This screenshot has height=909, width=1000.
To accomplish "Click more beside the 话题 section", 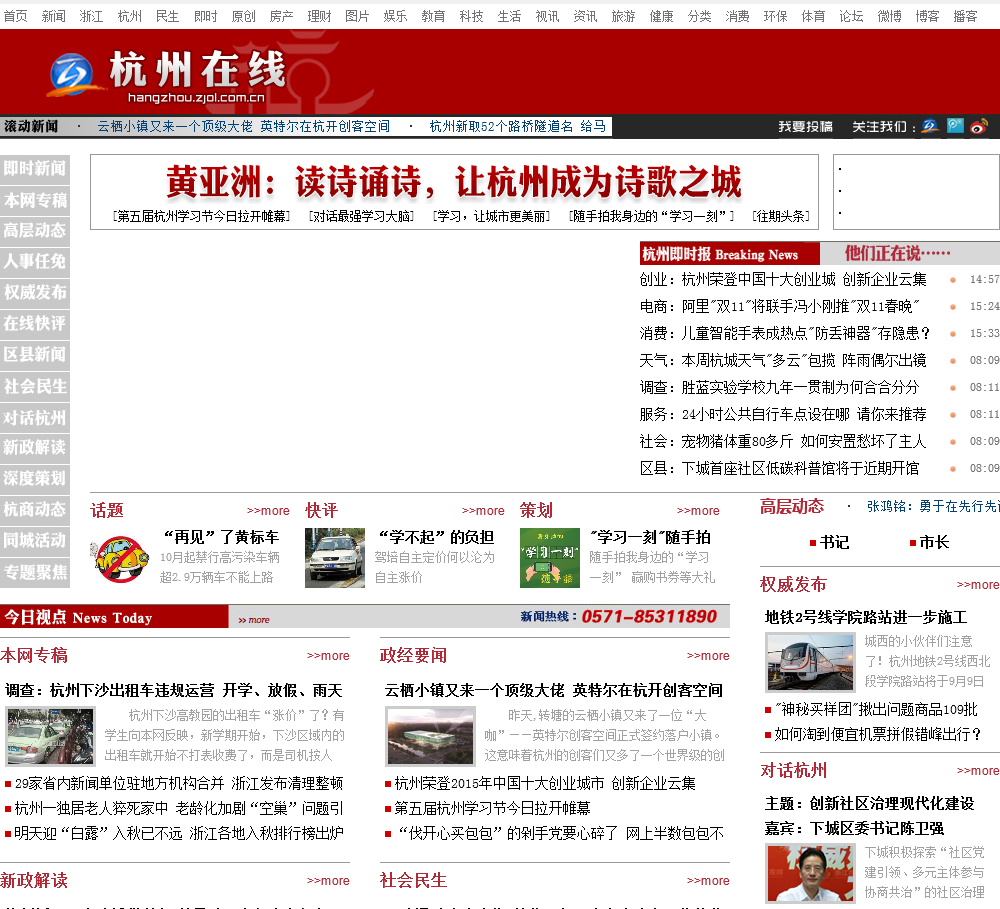I will (268, 511).
